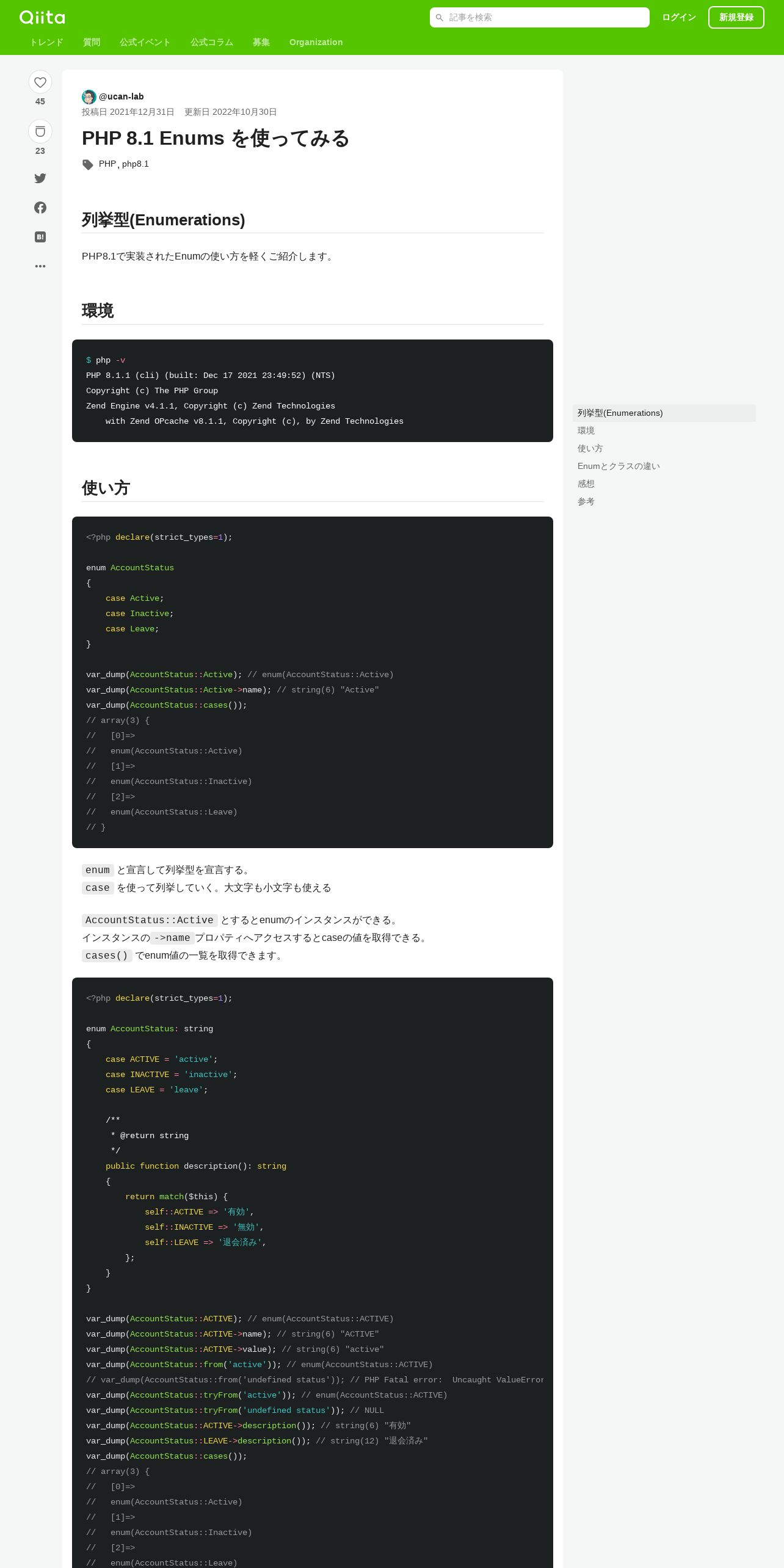The image size is (784, 1568).
Task: Click "enum AccountStatus: string" code line
Action: [x=150, y=1029]
